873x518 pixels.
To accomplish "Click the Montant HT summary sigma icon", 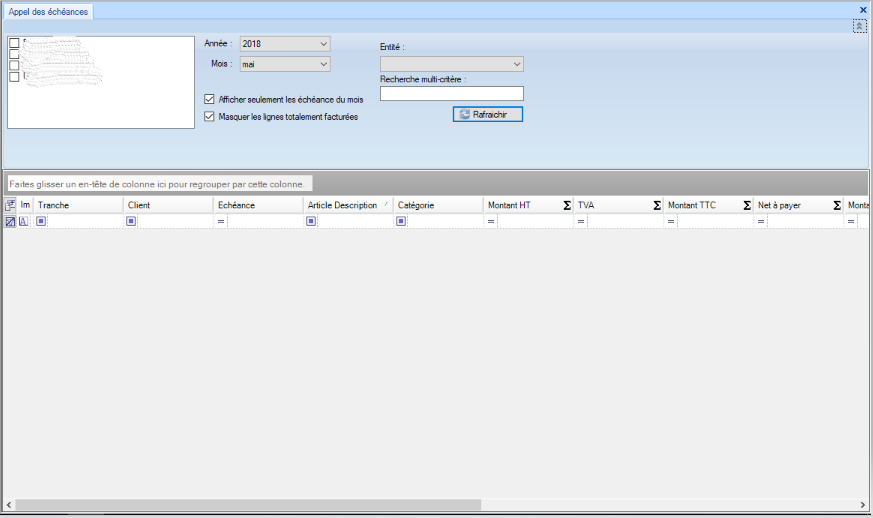I will tap(567, 205).
